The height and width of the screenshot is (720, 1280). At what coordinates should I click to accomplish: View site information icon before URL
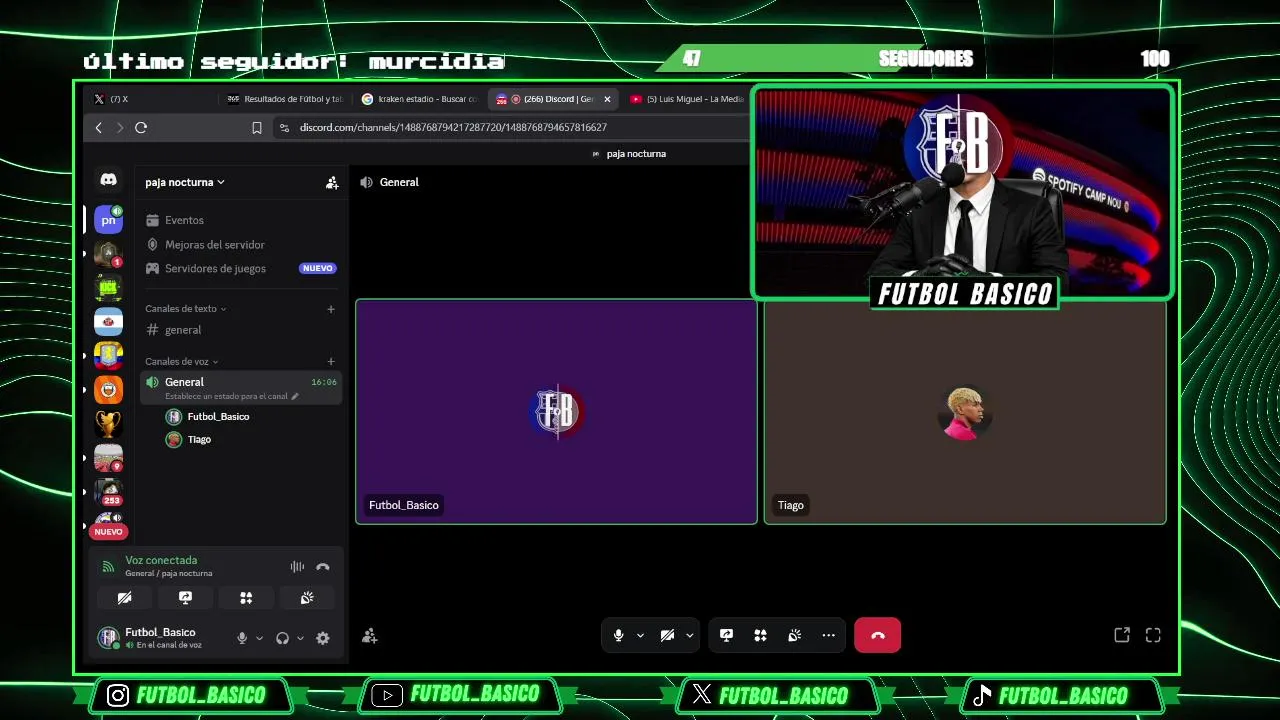point(284,128)
